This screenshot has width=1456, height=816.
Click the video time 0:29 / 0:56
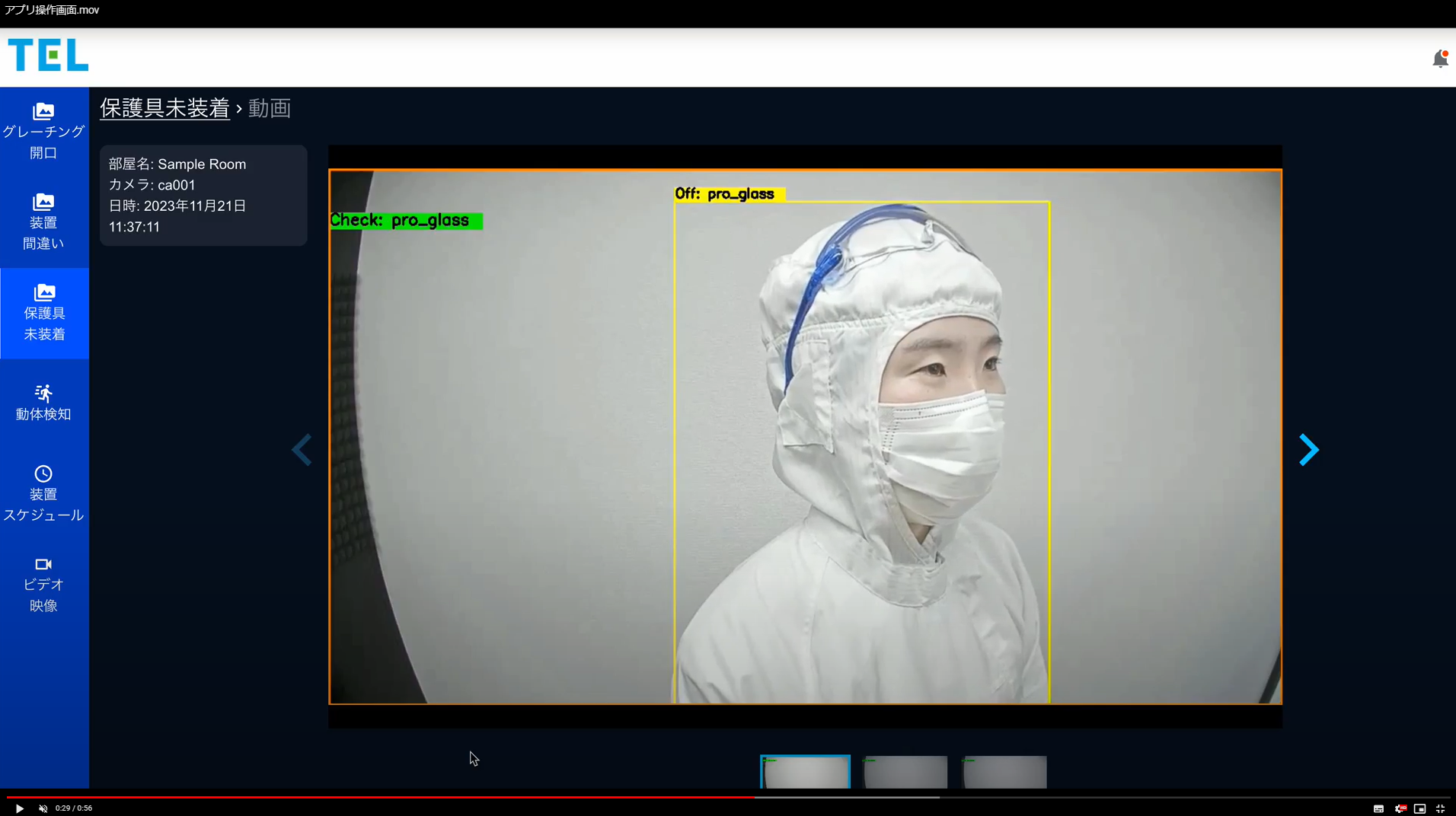point(74,808)
